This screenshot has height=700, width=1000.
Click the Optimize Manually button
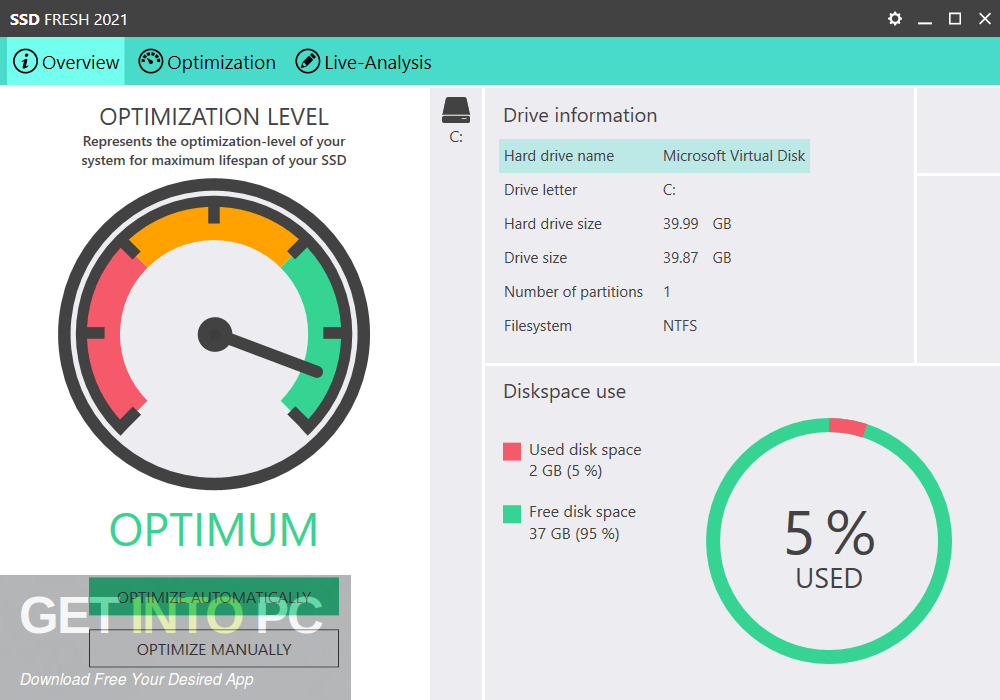(214, 649)
